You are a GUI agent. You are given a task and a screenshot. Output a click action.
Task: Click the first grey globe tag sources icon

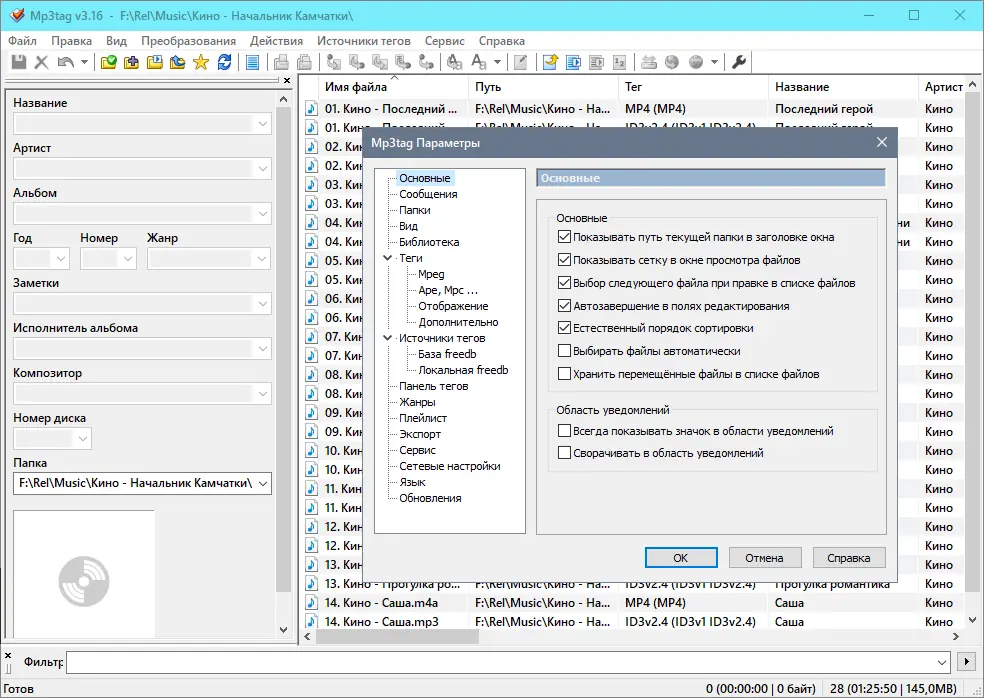pos(672,62)
